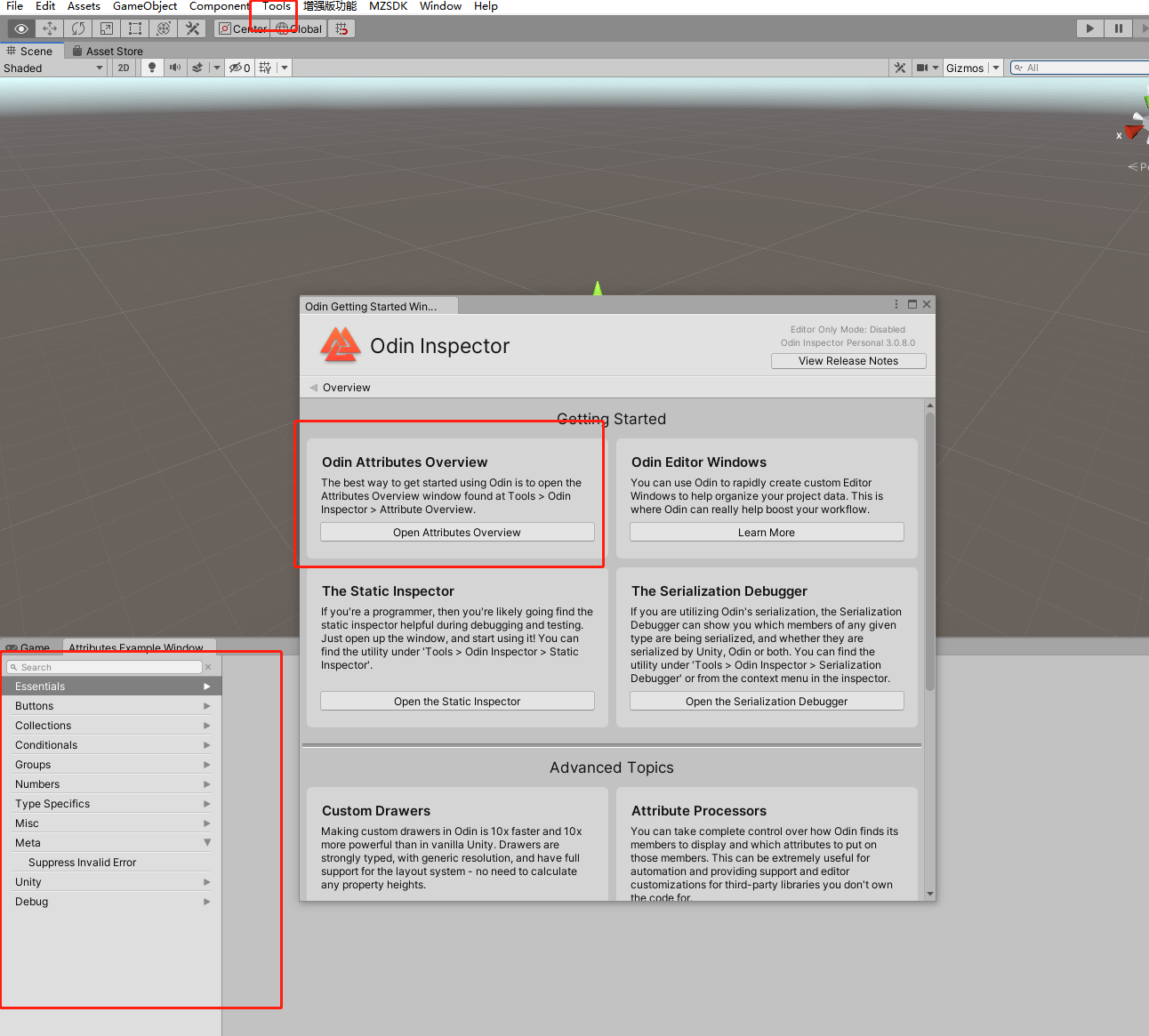Click the Play button
This screenshot has width=1149, height=1036.
tap(1089, 28)
